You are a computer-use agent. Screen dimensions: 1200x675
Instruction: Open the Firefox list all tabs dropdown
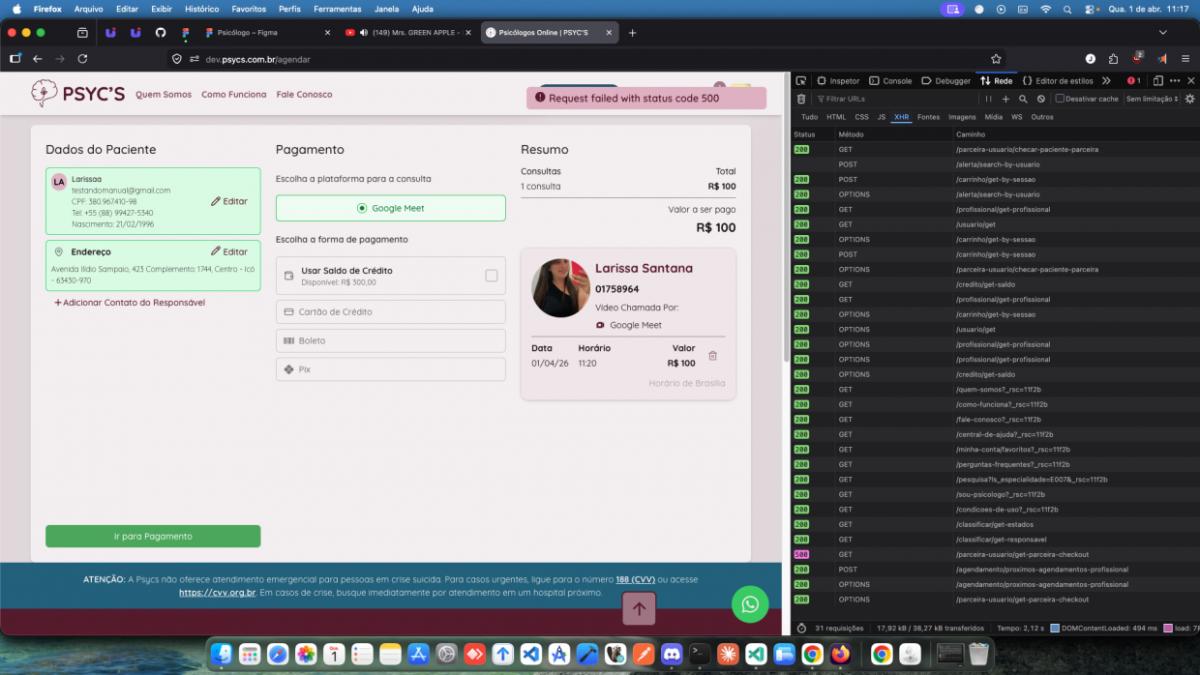(x=1163, y=33)
